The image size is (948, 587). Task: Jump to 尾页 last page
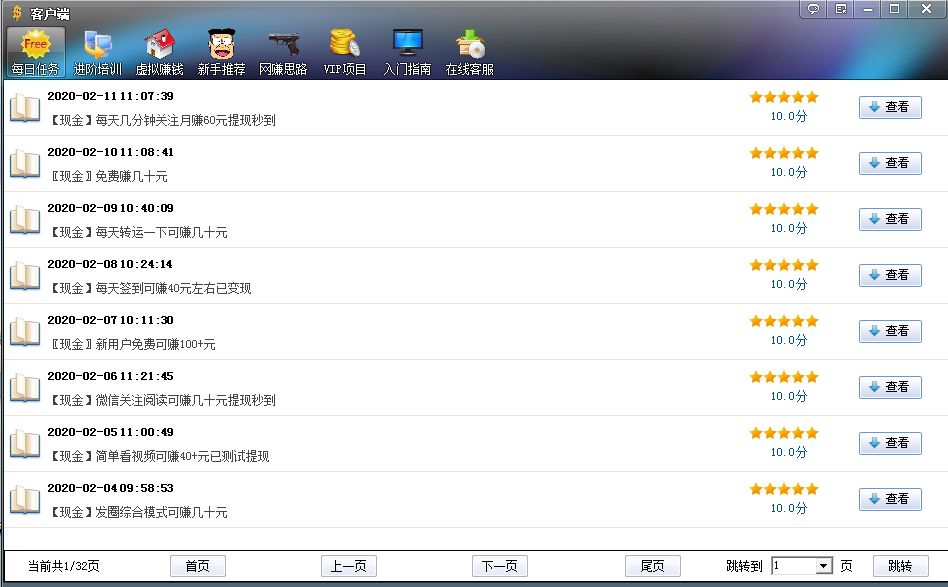tap(652, 566)
